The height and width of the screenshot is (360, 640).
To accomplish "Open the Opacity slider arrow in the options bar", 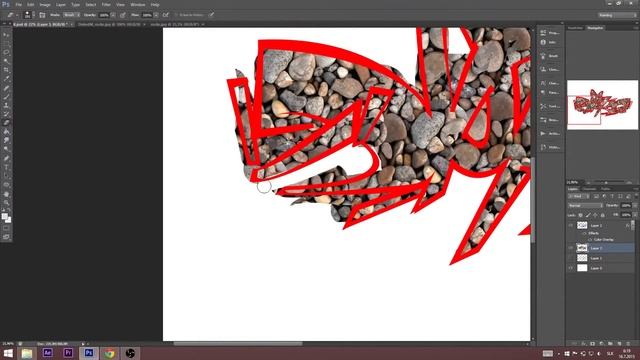I will [113, 15].
